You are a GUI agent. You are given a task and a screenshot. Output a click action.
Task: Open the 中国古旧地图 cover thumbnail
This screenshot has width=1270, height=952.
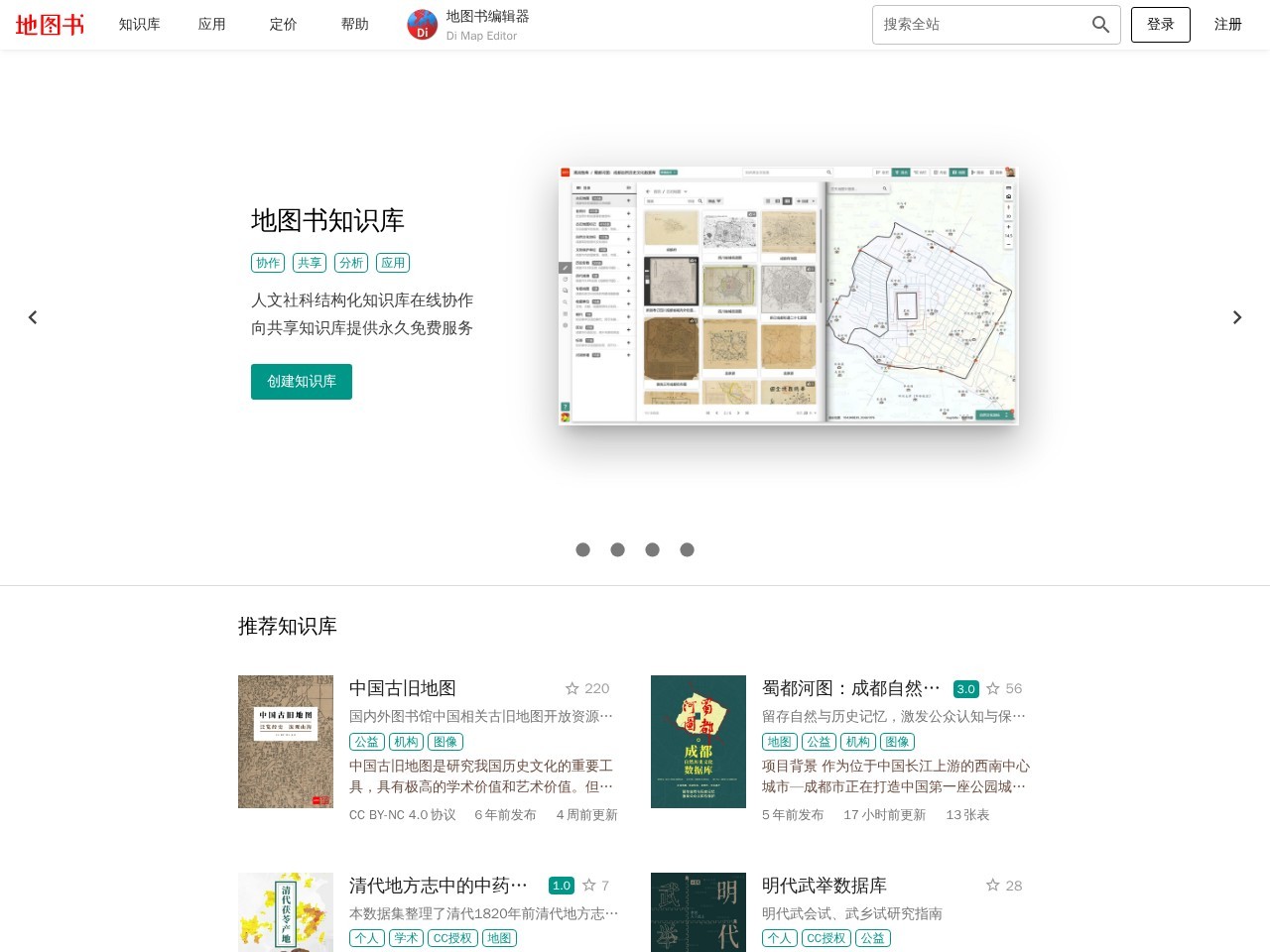pos(286,742)
